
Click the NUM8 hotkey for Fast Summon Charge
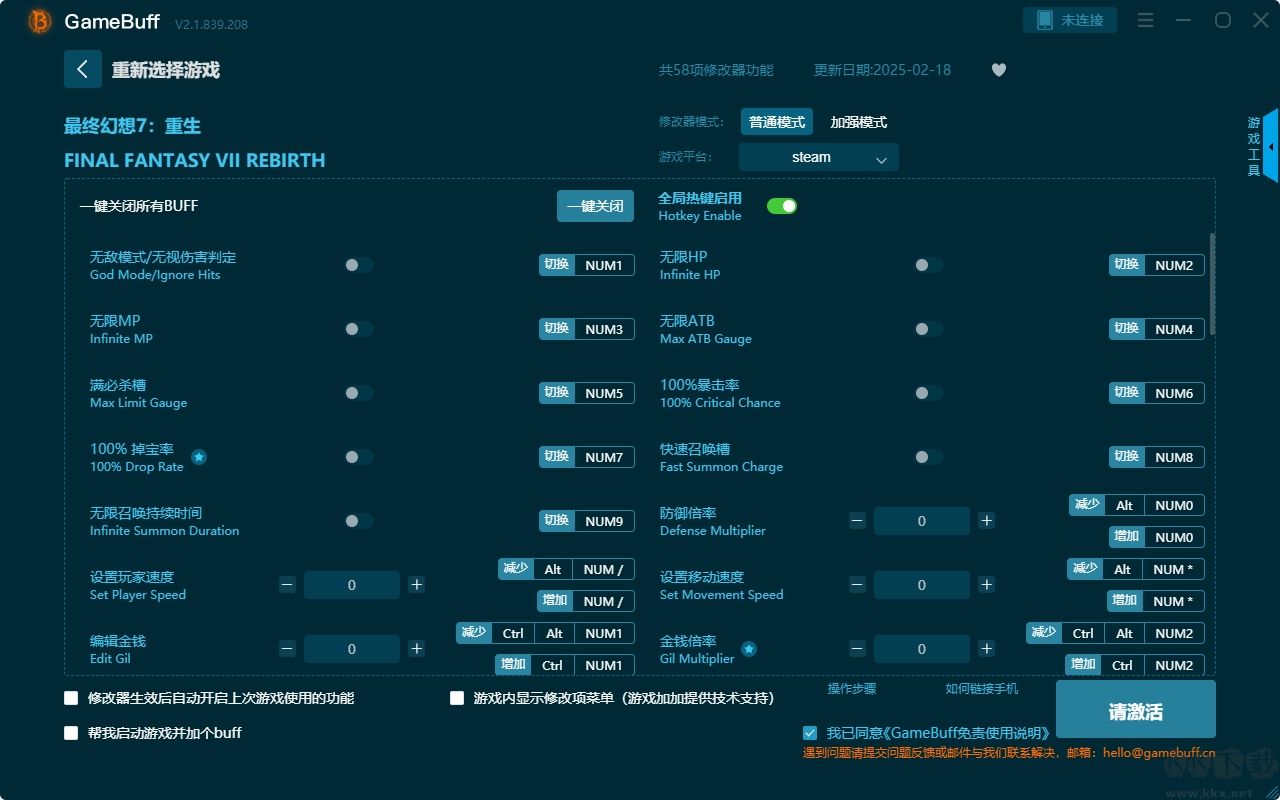1174,457
